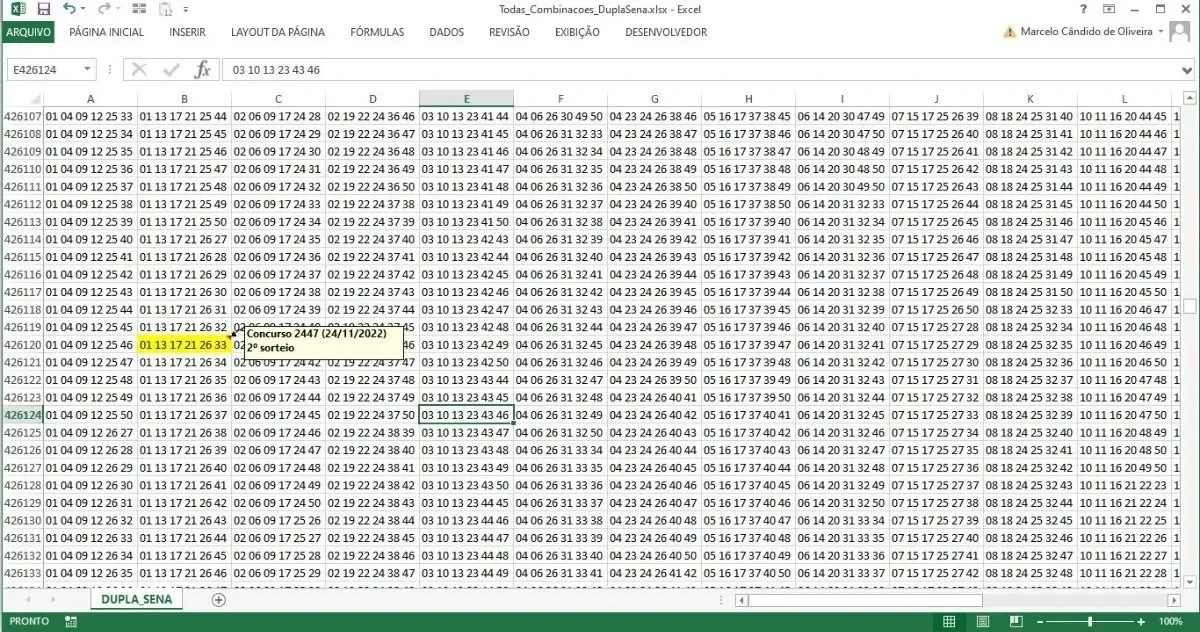The image size is (1200, 632).
Task: Select row 426124 header
Action: point(22,414)
